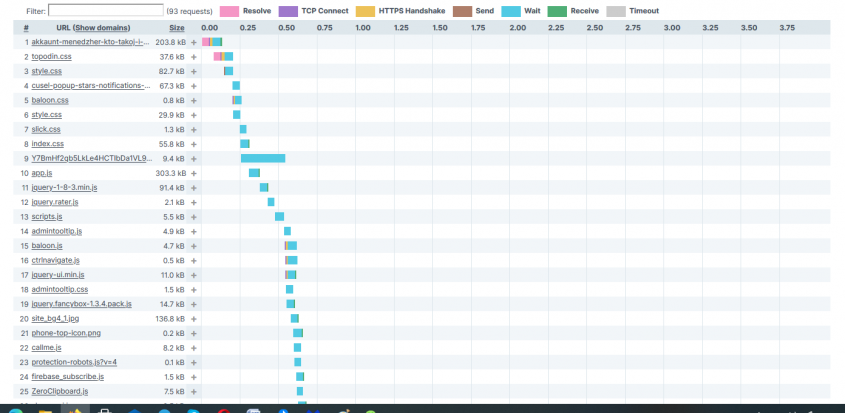Expand the index.css request details

tap(194, 144)
